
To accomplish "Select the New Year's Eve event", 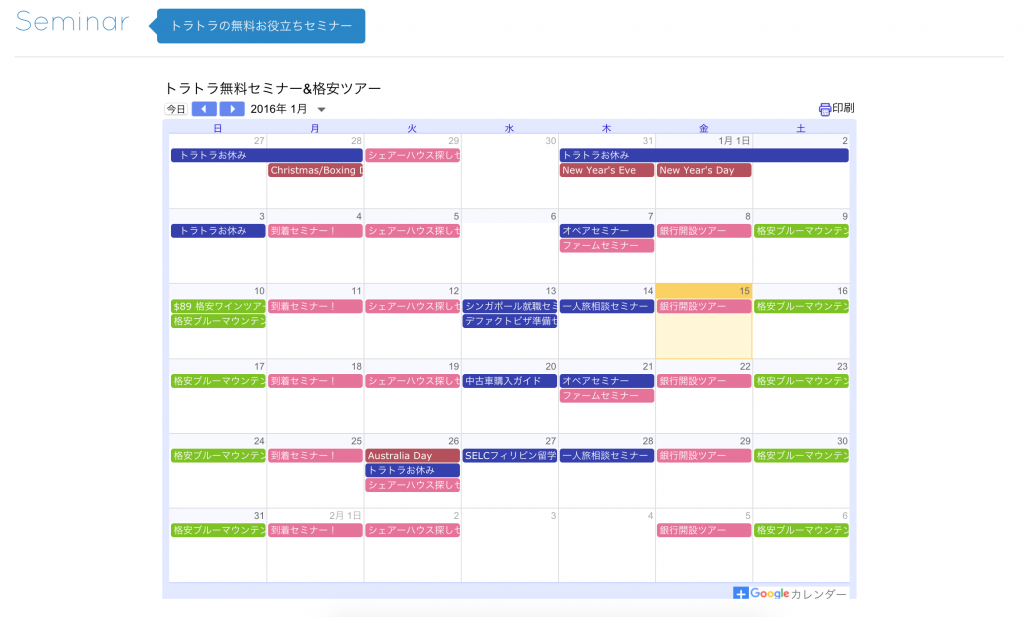I will pos(605,170).
